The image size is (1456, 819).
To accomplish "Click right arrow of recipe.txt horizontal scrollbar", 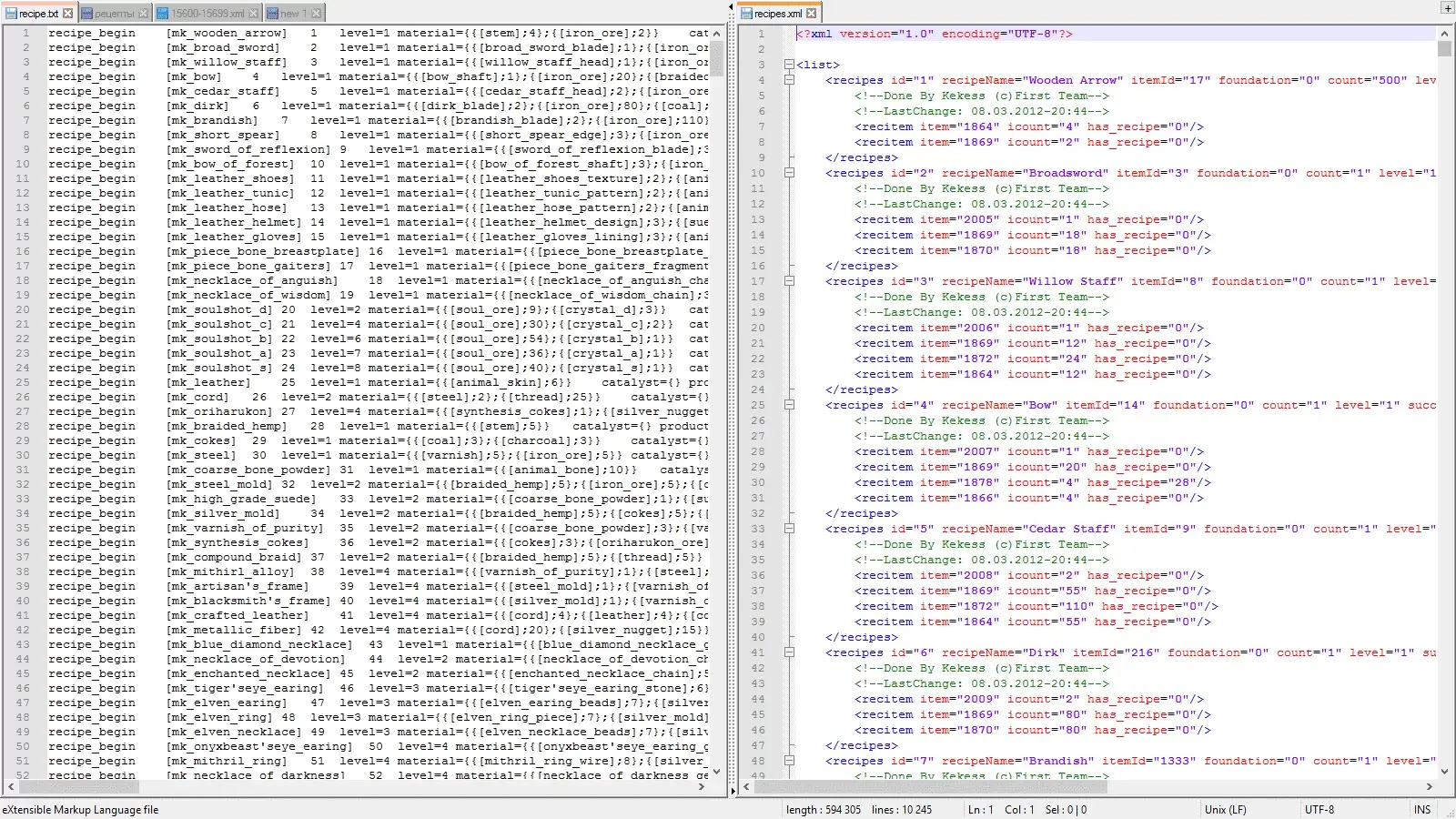I will (x=702, y=786).
